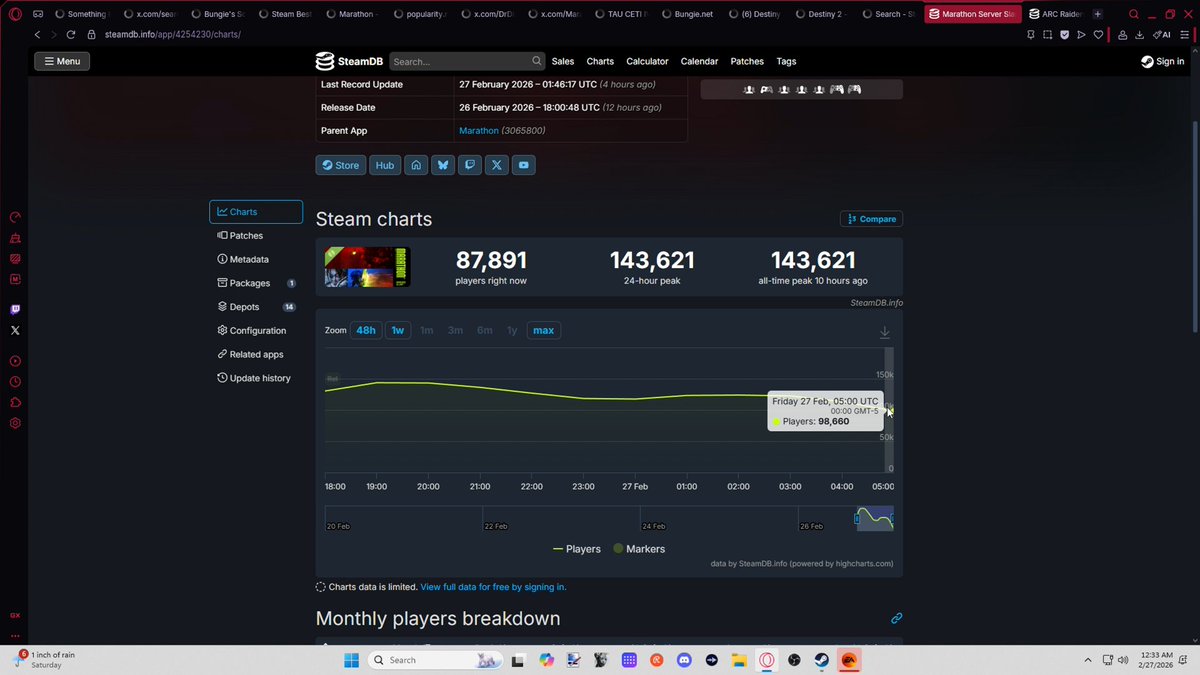Set chart zoom to 48h

[x=366, y=330]
